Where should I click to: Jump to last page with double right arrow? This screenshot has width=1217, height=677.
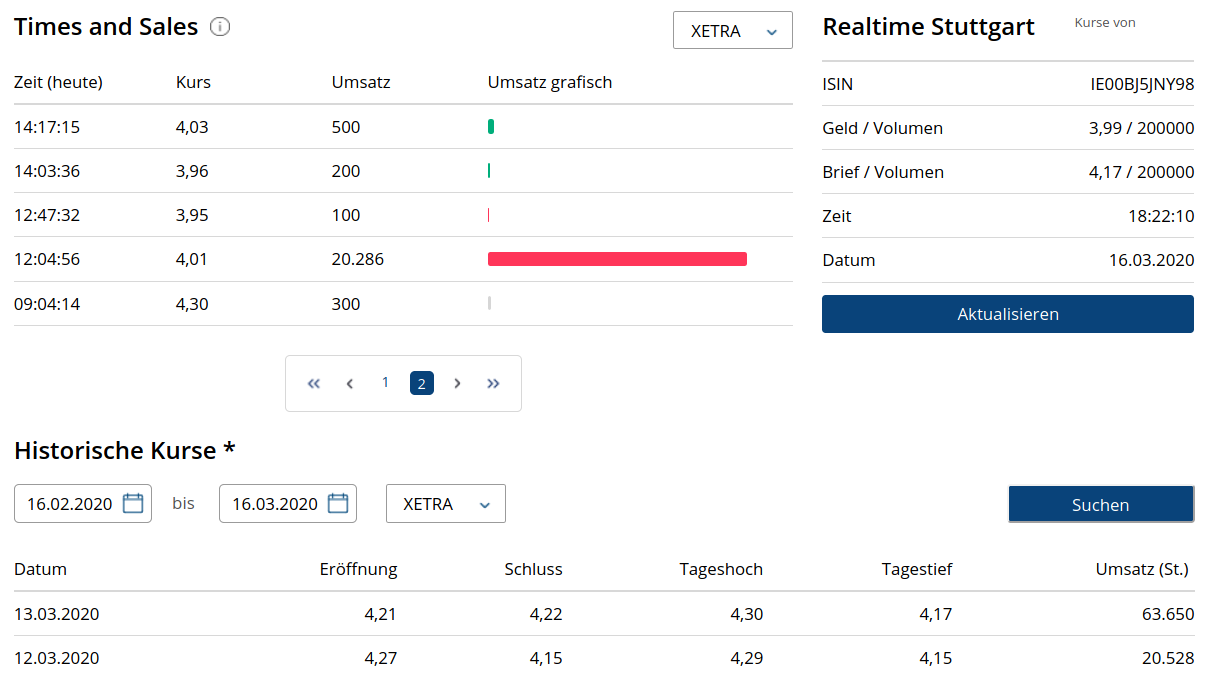pyautogui.click(x=493, y=383)
